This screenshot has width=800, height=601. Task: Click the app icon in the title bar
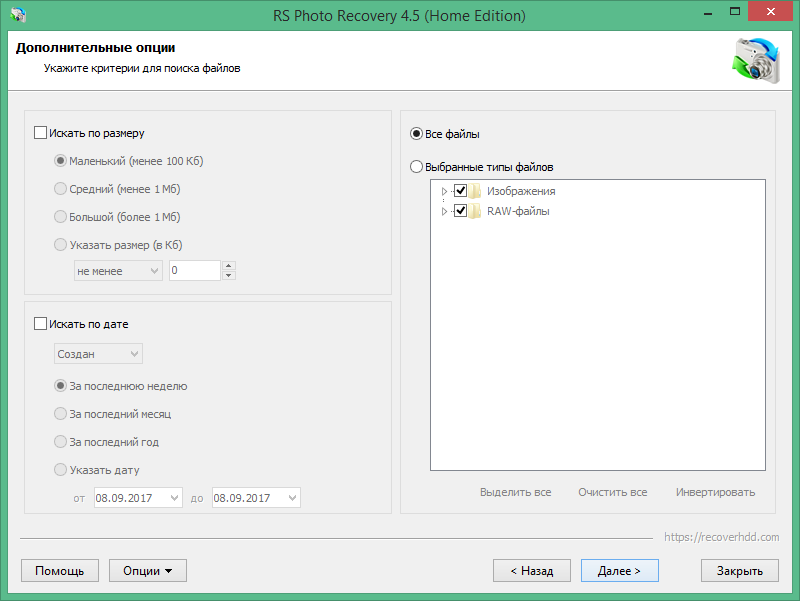pyautogui.click(x=17, y=16)
